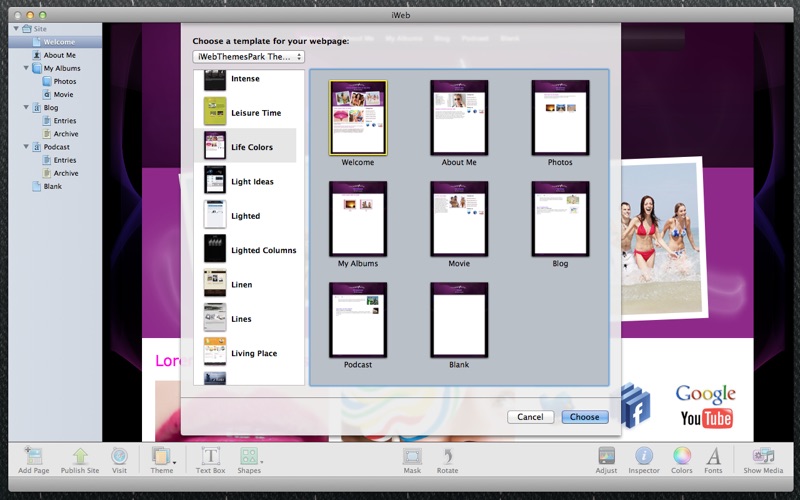
Task: Open the iWebThemesPark theme set dropdown
Action: click(x=248, y=57)
